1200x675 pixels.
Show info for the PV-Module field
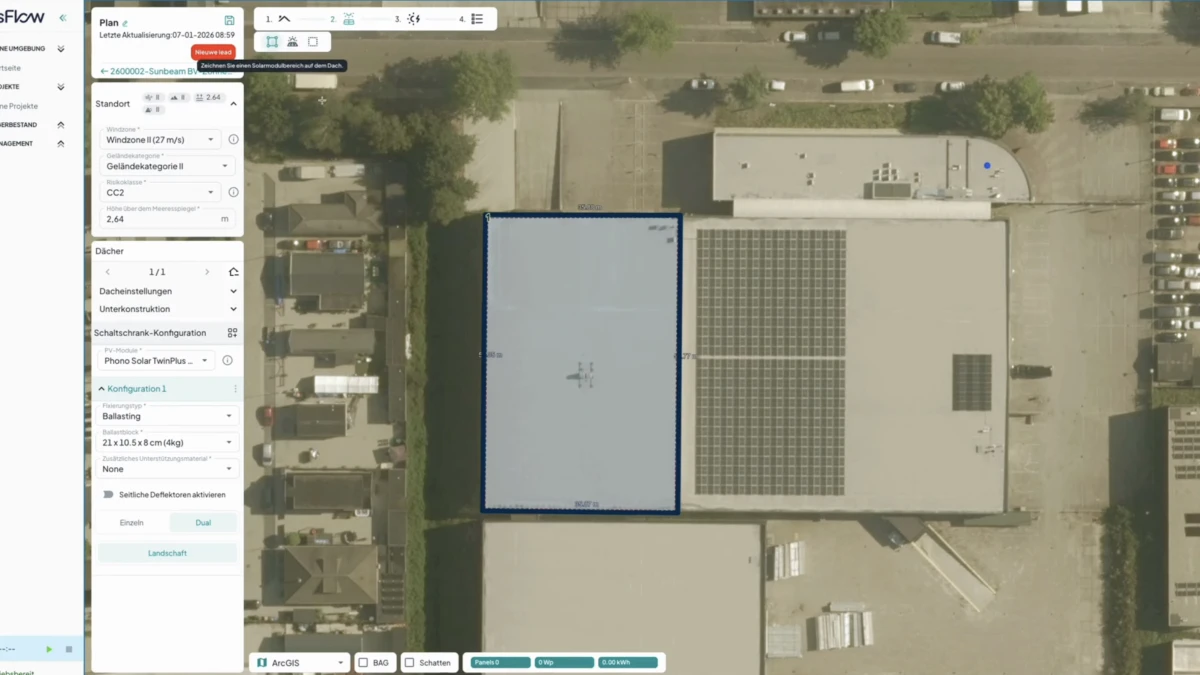click(228, 361)
